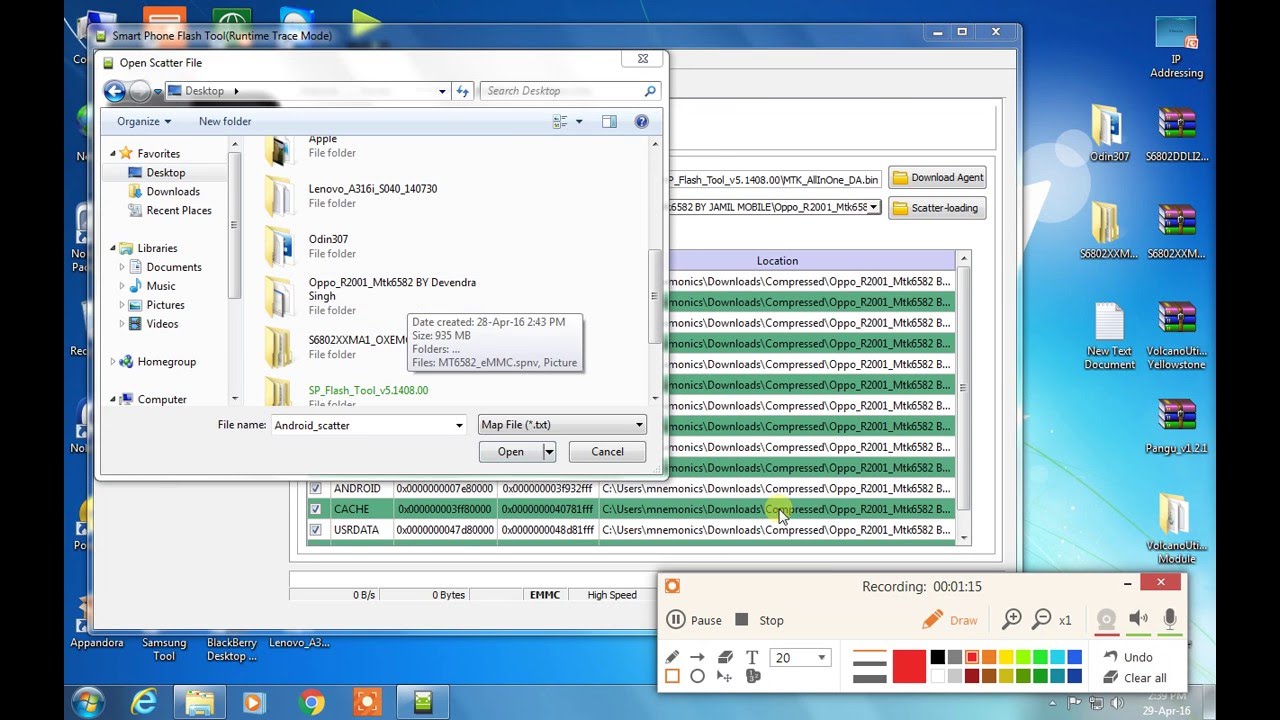Open the Organize menu

click(x=144, y=121)
